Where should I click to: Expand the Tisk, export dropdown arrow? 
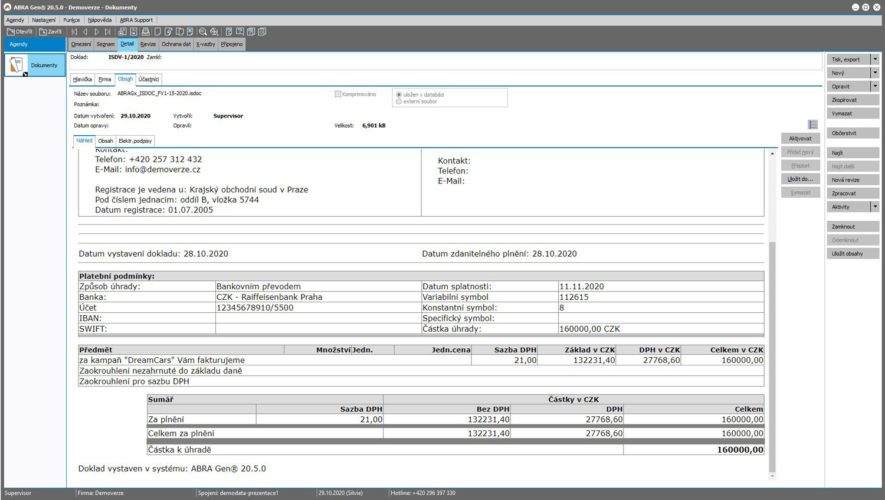click(x=875, y=59)
